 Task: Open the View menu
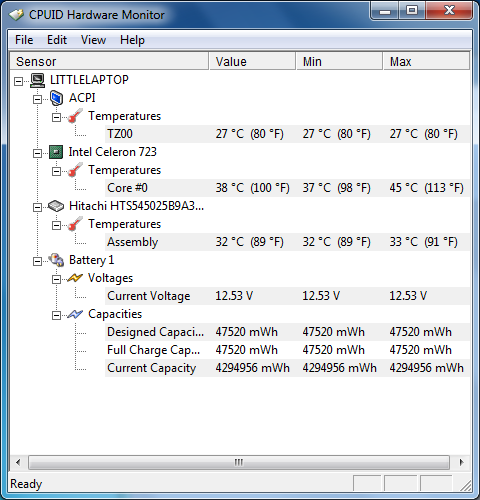pyautogui.click(x=93, y=40)
